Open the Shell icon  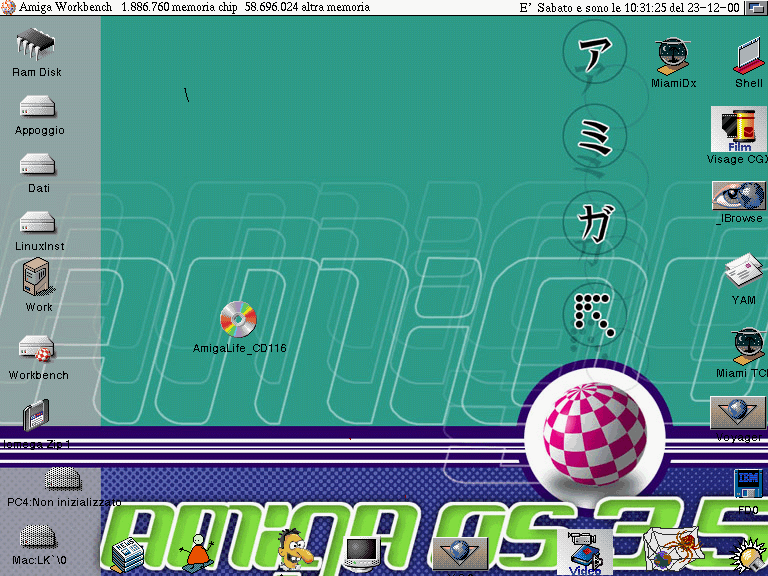749,57
